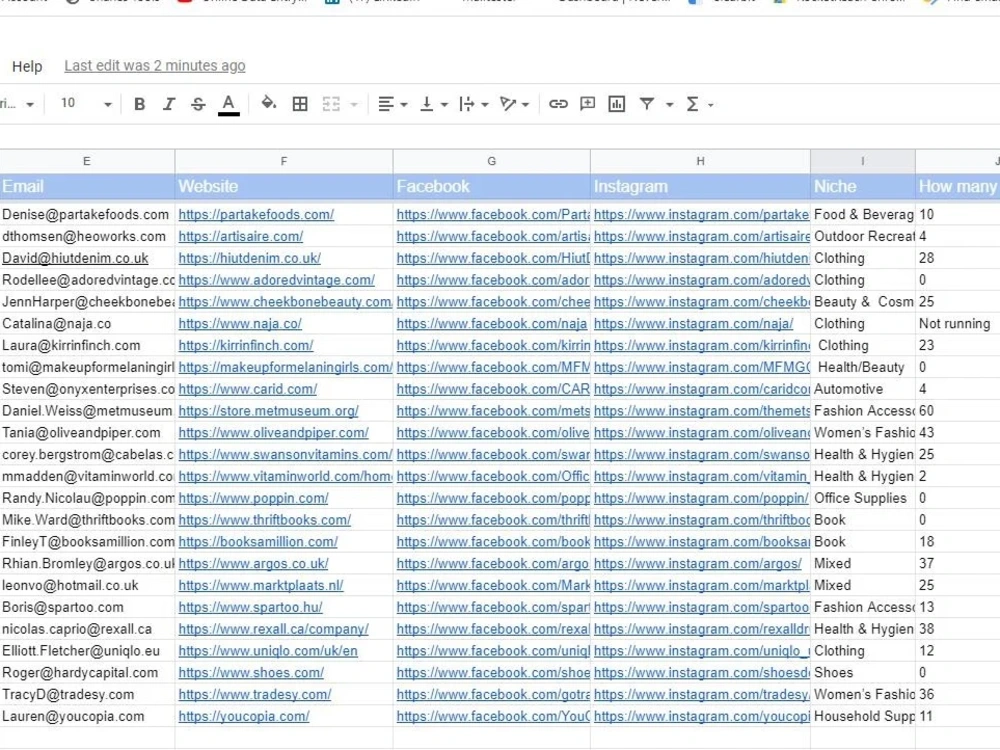Select Lauren@youcopia.com email cell
The height and width of the screenshot is (750, 1000).
(87, 716)
